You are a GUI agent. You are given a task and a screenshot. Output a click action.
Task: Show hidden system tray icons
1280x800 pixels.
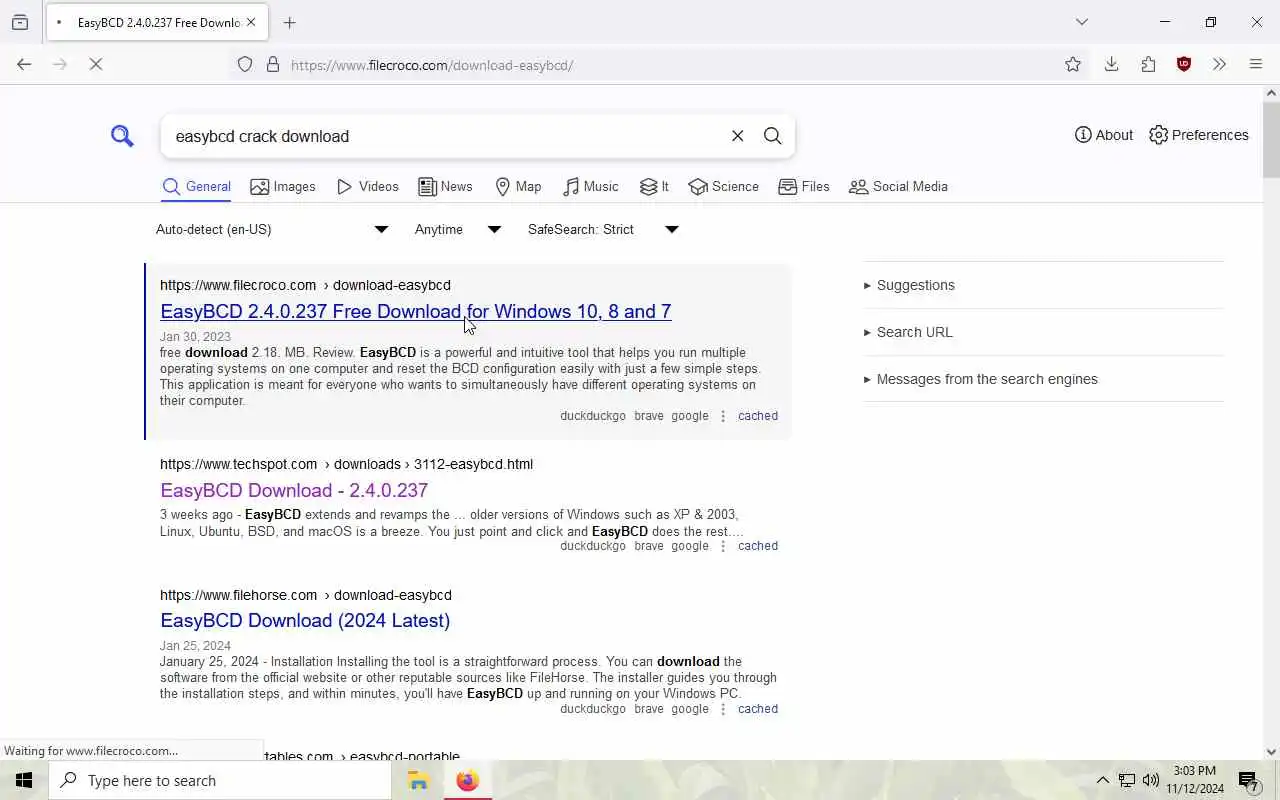(x=1102, y=780)
